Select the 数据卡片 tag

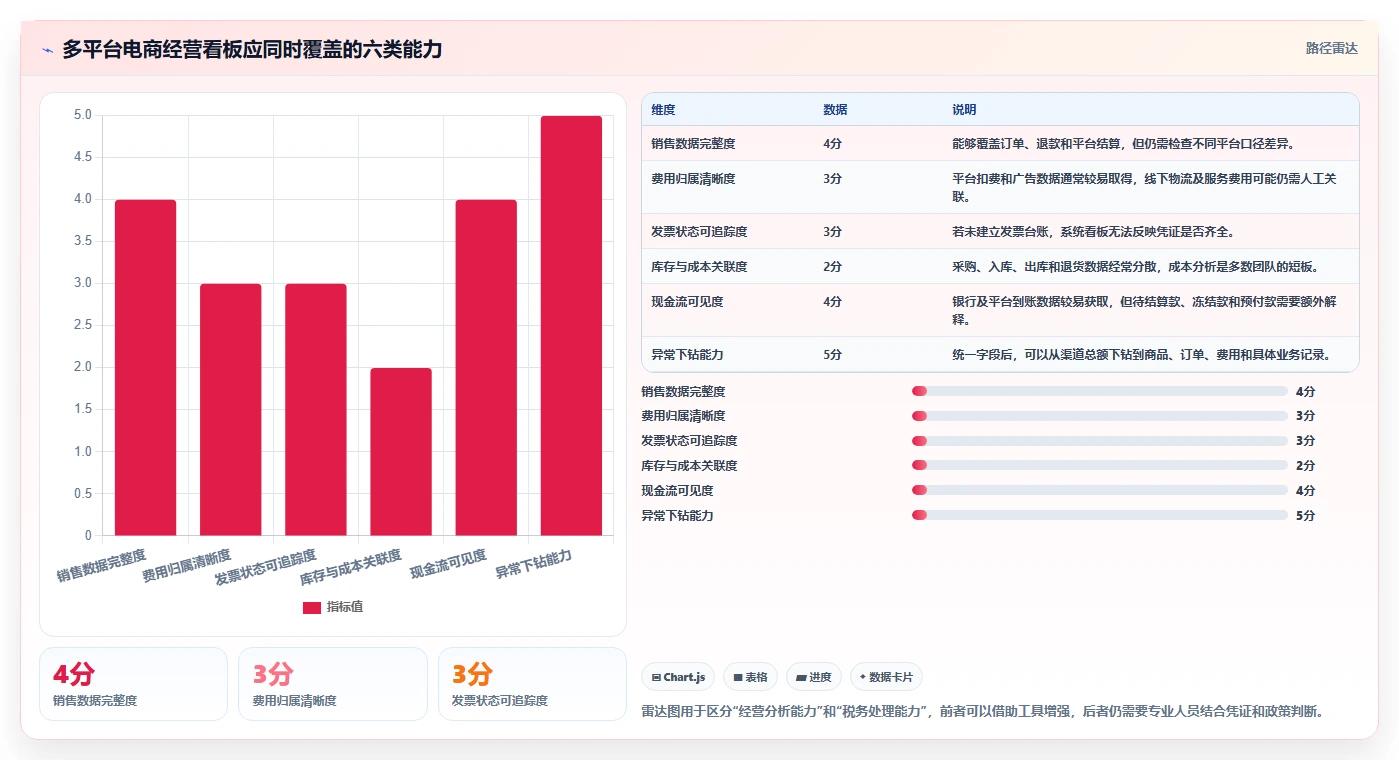(x=886, y=677)
